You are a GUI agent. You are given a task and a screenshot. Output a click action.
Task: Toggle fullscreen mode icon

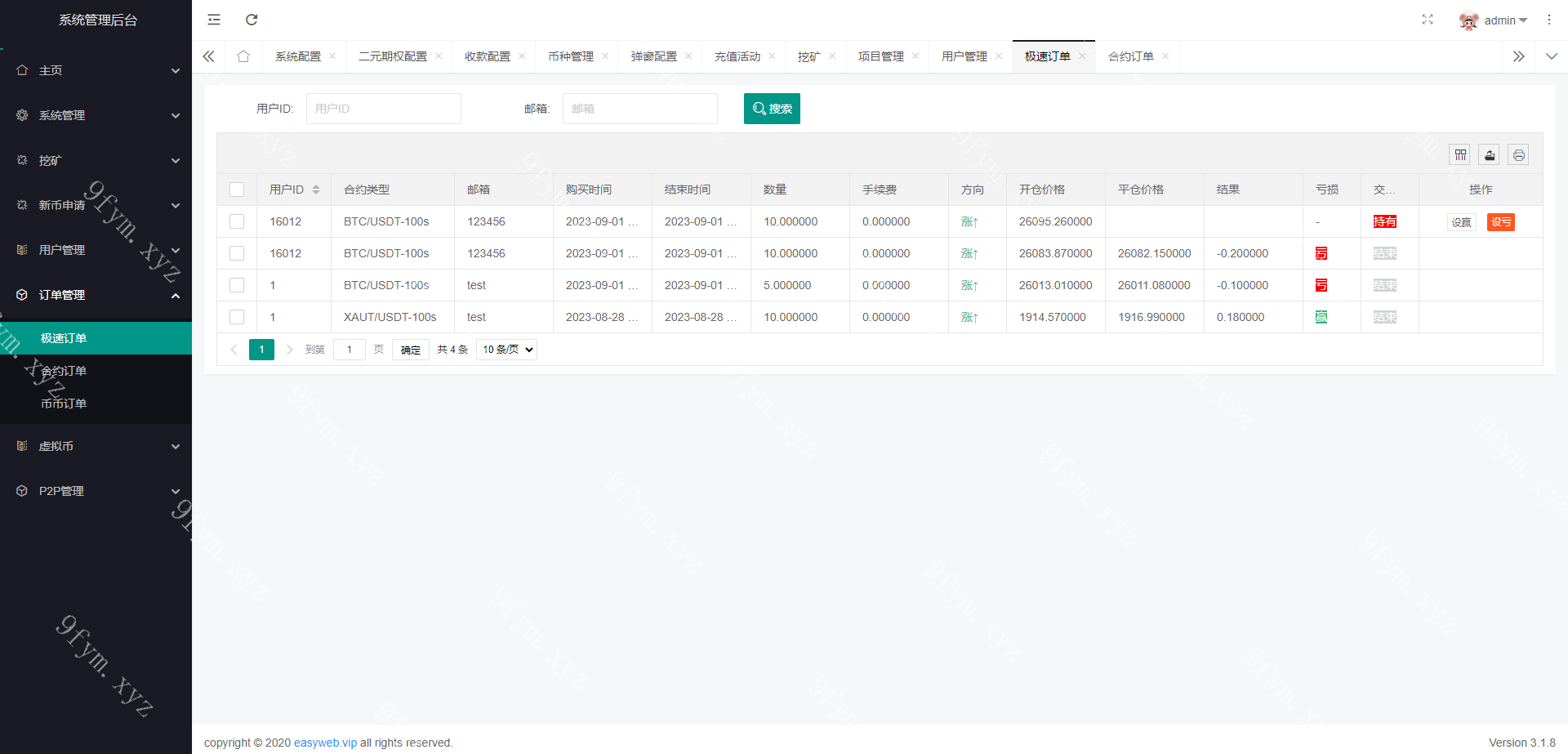click(x=1428, y=20)
